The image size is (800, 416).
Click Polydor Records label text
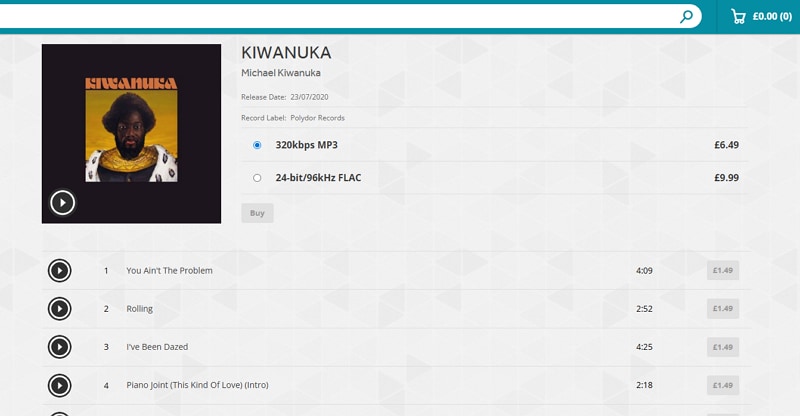click(x=317, y=118)
